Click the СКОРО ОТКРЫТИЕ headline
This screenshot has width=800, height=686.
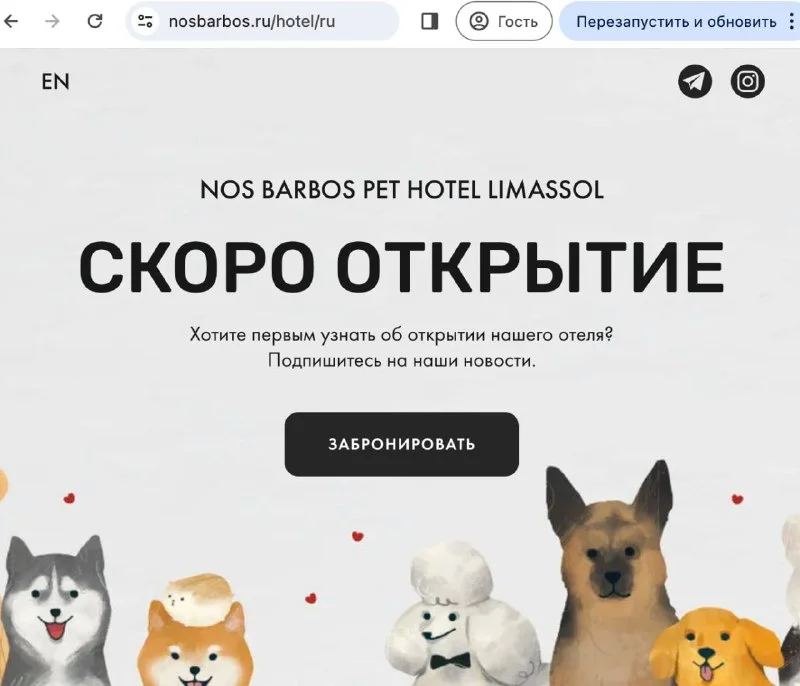click(x=402, y=267)
